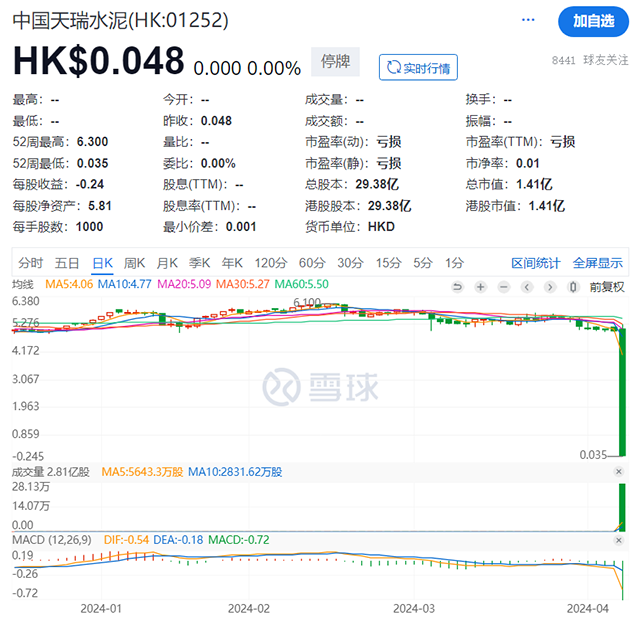
Task: Click the MA20:5.09 moving average label
Action: tap(184, 284)
